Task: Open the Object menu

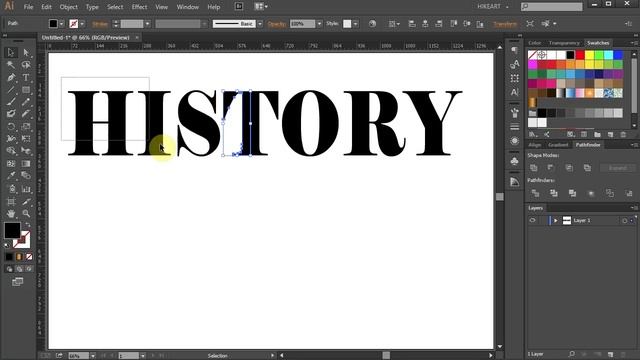Action: tap(69, 7)
